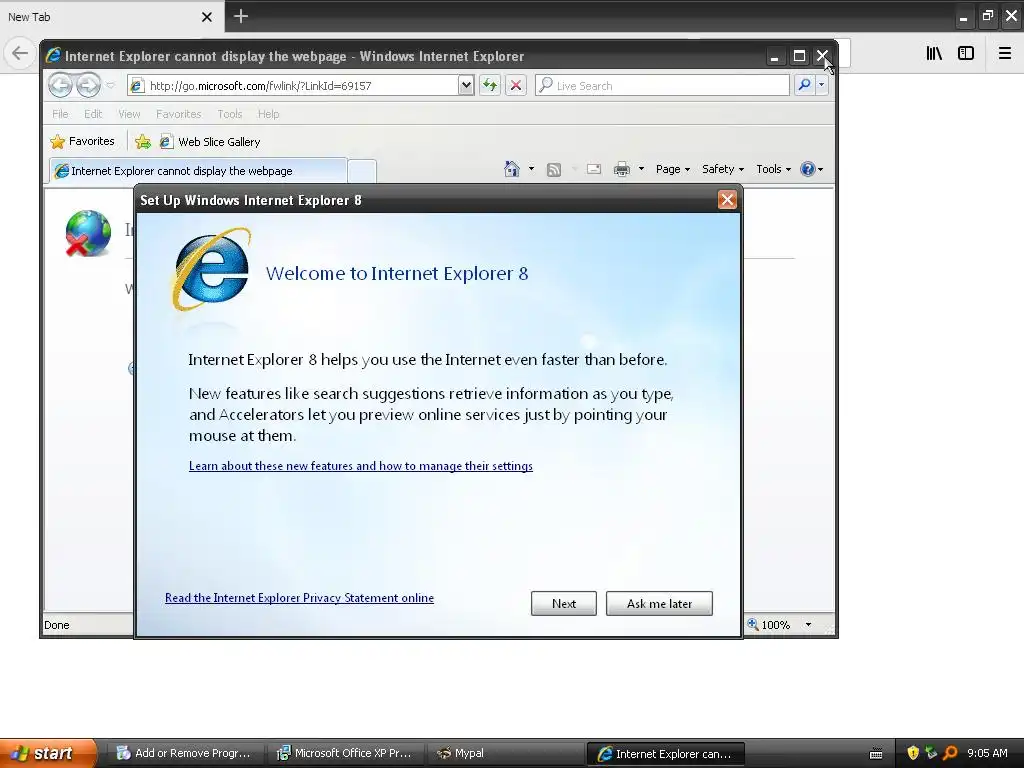Maximize the Internet Explorer window
The height and width of the screenshot is (768, 1024).
click(799, 57)
